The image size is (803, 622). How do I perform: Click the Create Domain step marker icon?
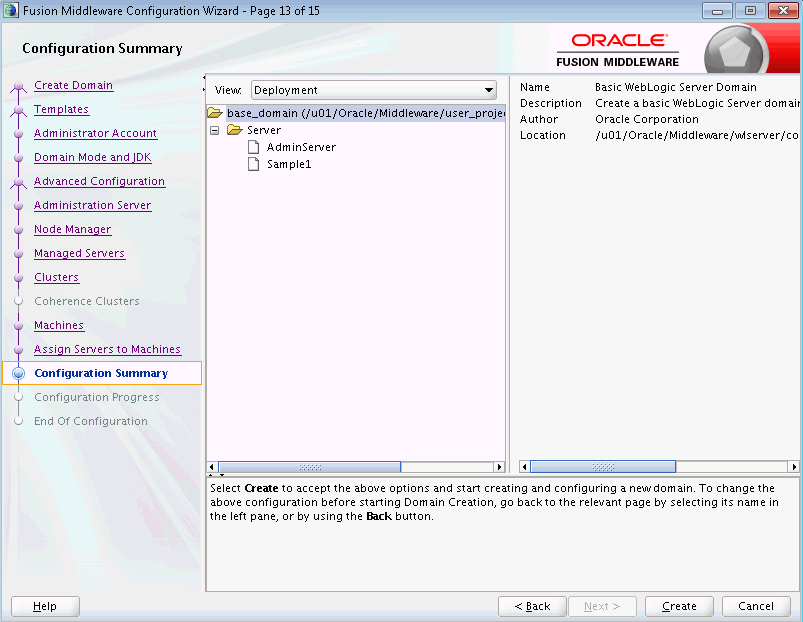pyautogui.click(x=18, y=88)
